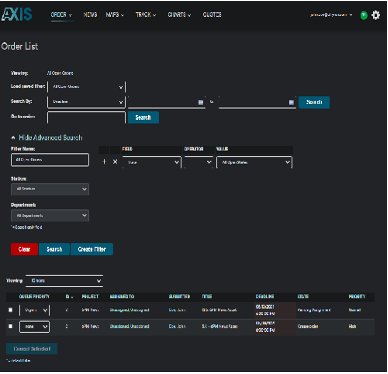Collapse the Hide Advanced Search section

47,138
